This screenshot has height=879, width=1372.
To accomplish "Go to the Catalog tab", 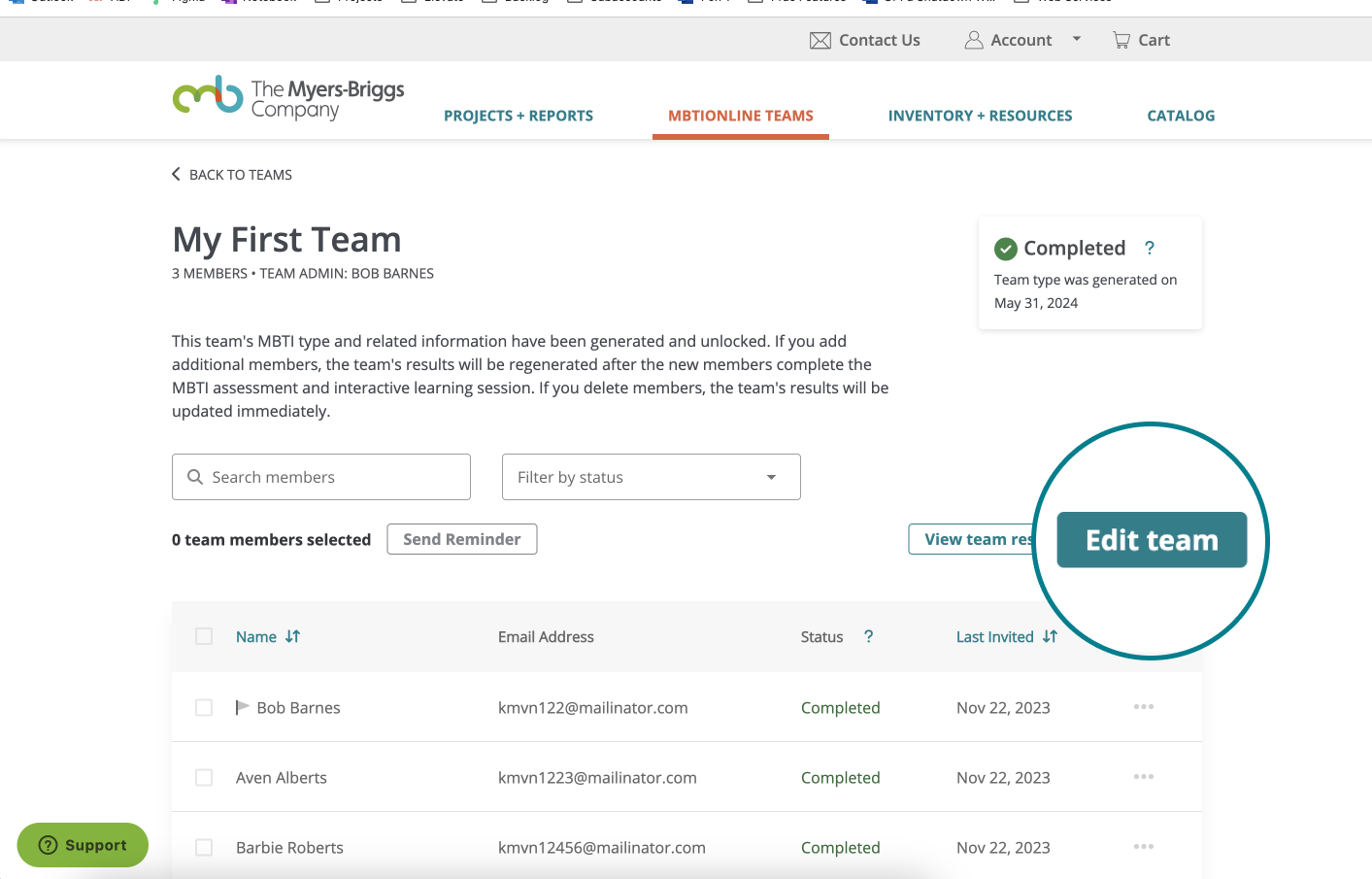I will click(x=1181, y=116).
